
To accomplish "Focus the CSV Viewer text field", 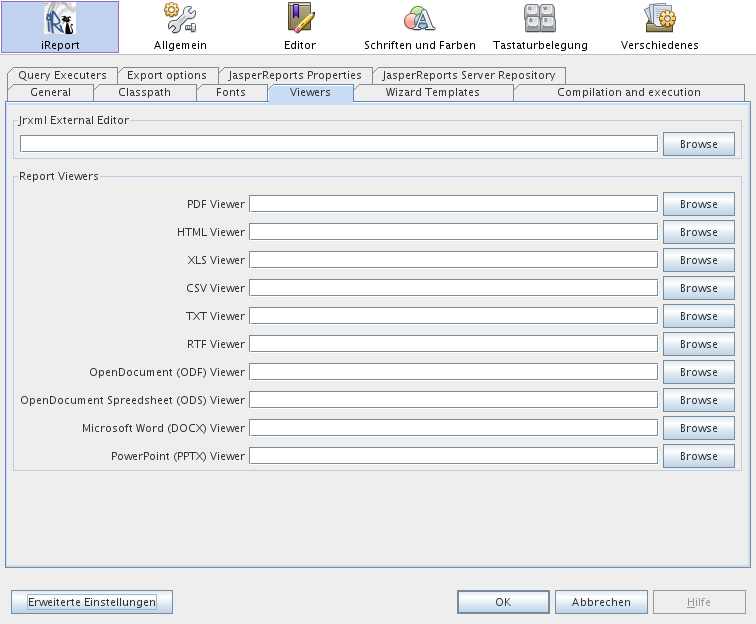I will pyautogui.click(x=453, y=288).
